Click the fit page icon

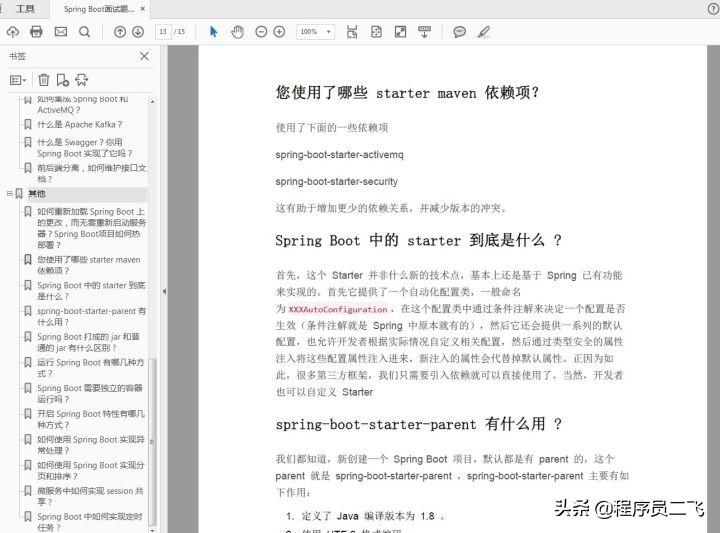point(376,32)
